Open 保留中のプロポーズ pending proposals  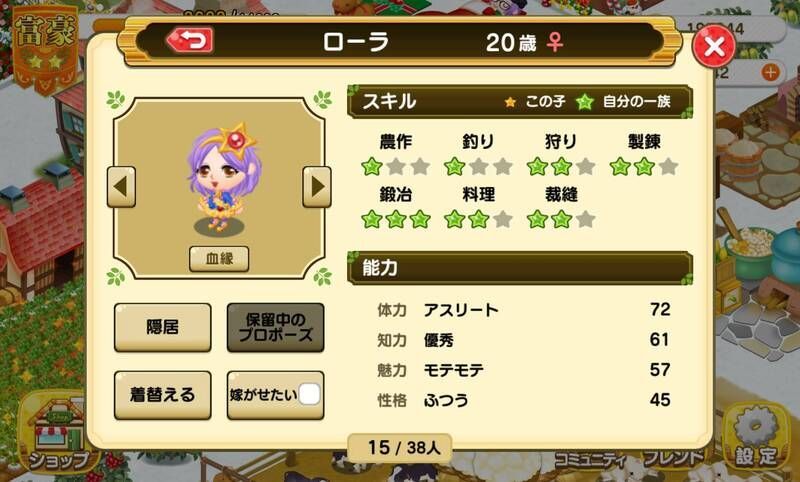pyautogui.click(x=276, y=327)
